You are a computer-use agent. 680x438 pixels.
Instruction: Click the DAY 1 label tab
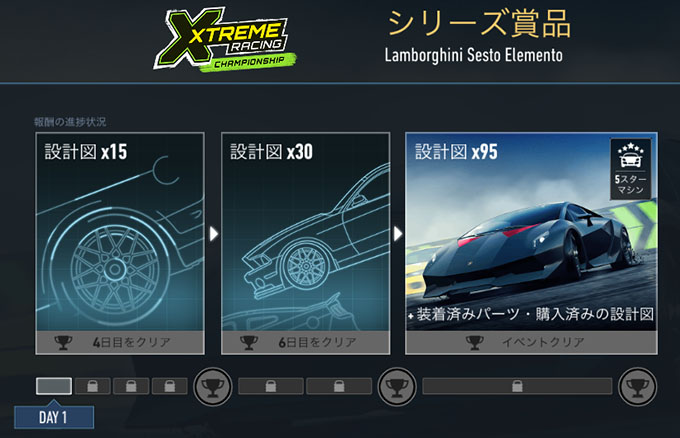[x=54, y=417]
